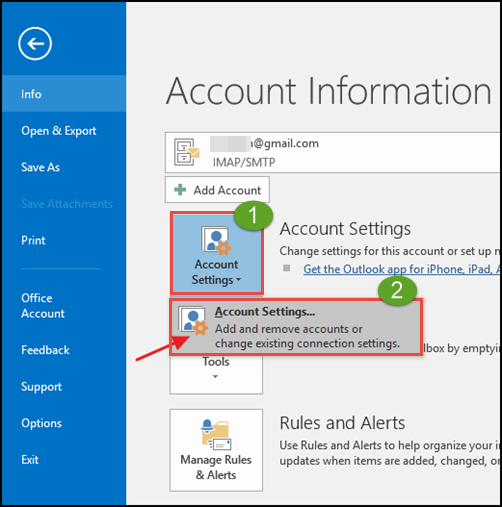
Task: Click the Account Settings section heading
Action: (x=345, y=229)
